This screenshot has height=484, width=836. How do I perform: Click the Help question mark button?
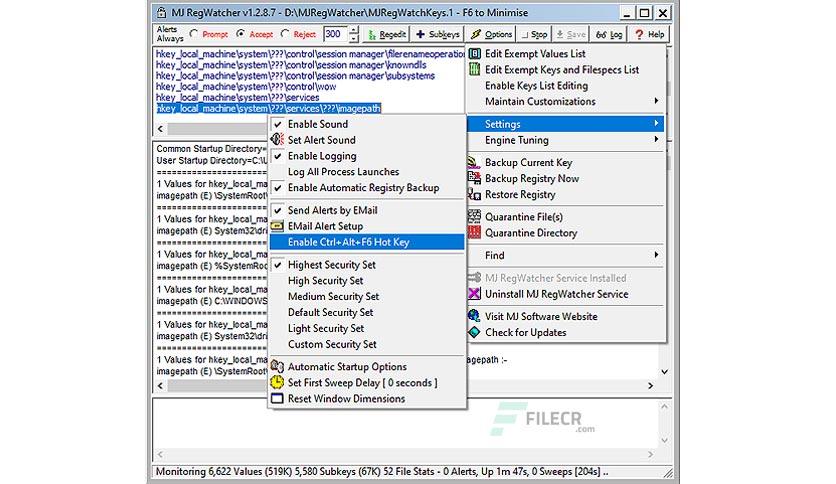(x=649, y=34)
